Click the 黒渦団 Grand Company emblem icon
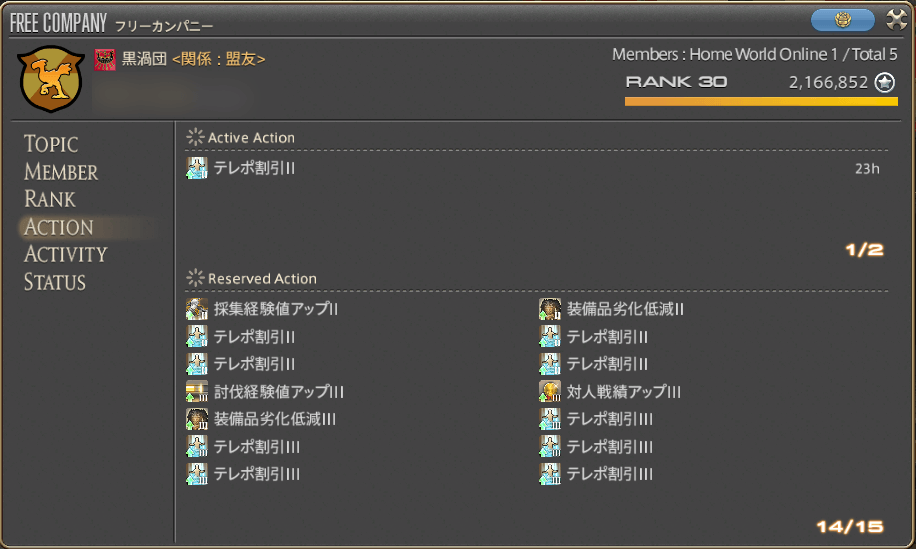Image resolution: width=916 pixels, height=549 pixels. tap(105, 60)
